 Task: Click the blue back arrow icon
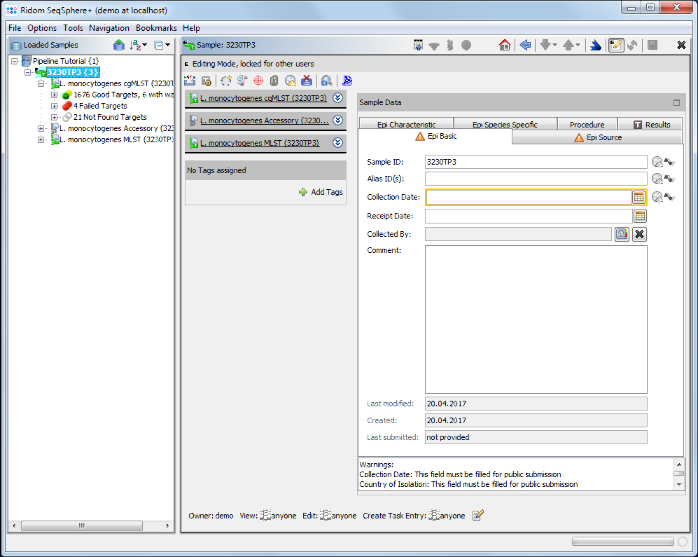click(x=525, y=45)
